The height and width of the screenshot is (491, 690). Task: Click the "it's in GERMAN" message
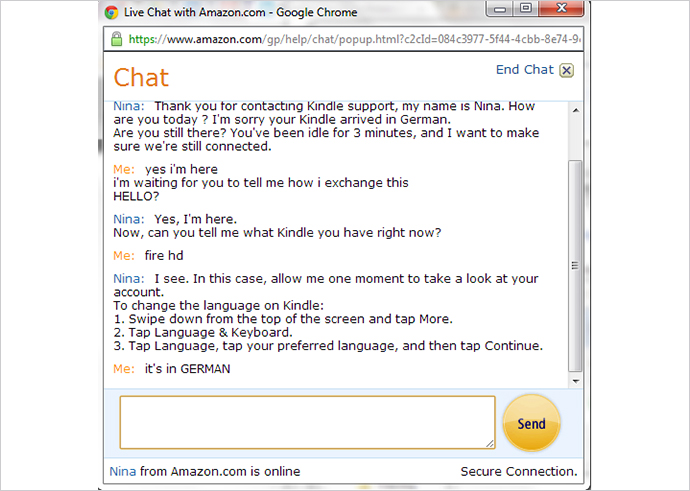187,369
